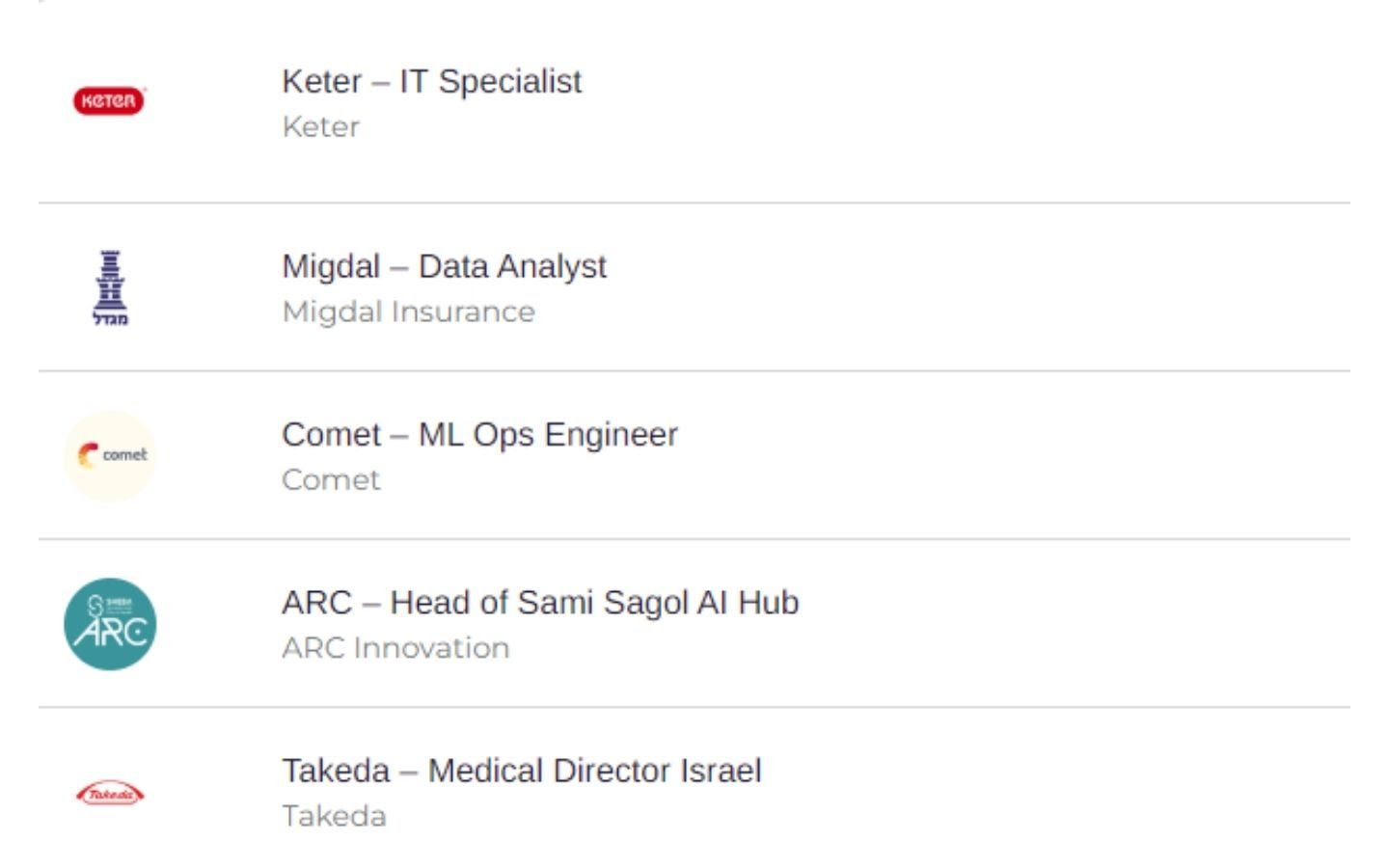Open ARC – Head of Sami Sagol AI Hub
The width and height of the screenshot is (1389, 868).
coord(540,602)
